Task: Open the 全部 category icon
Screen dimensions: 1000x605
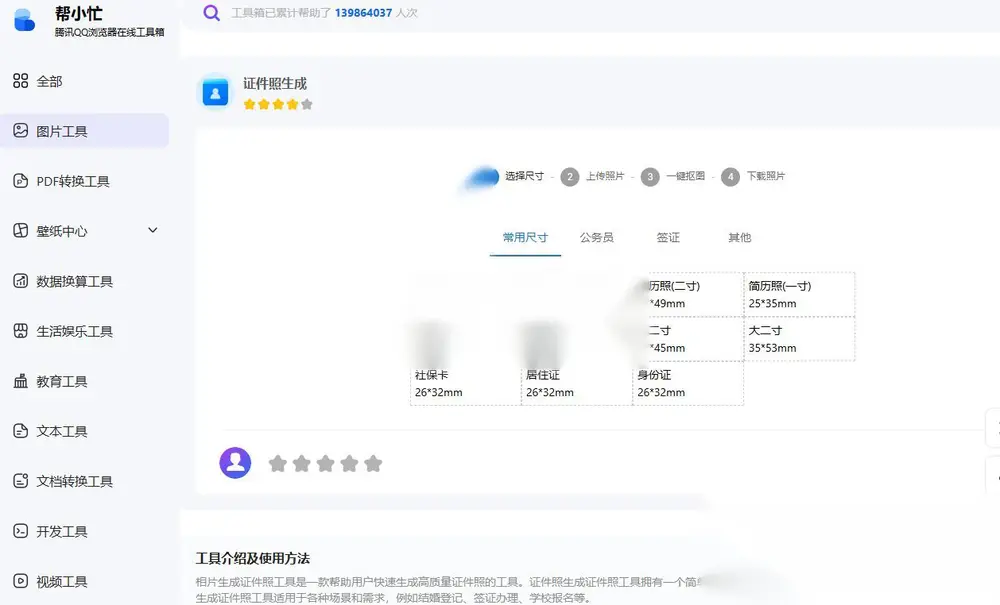Action: (x=20, y=80)
